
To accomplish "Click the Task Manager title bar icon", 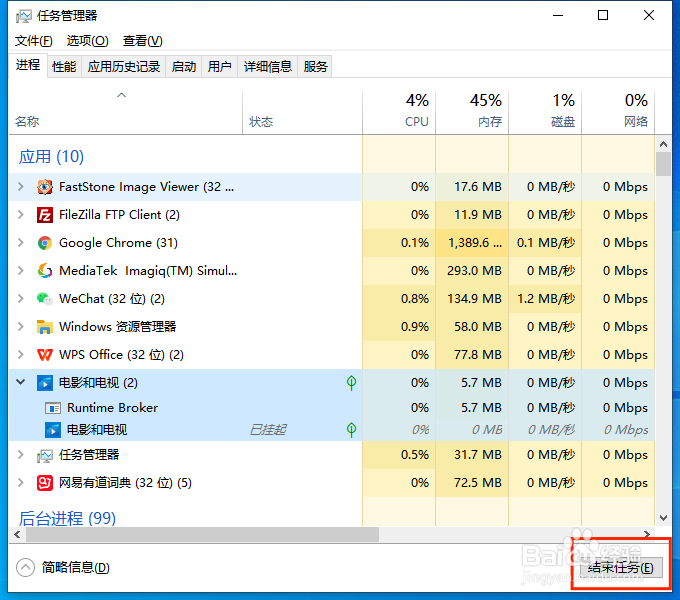I will pyautogui.click(x=23, y=16).
